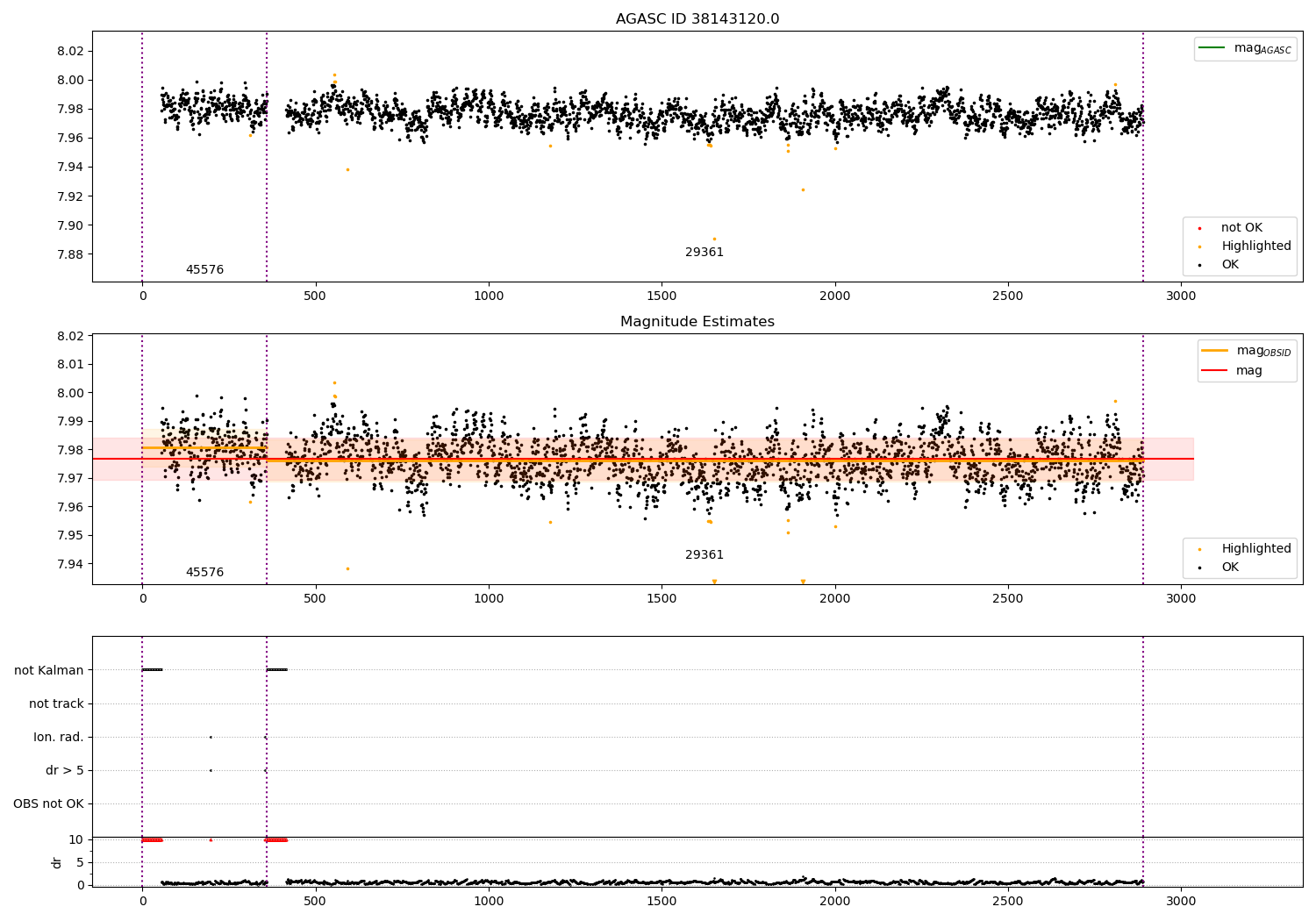Click the 'Ion. rad.' axis label

[x=59, y=737]
